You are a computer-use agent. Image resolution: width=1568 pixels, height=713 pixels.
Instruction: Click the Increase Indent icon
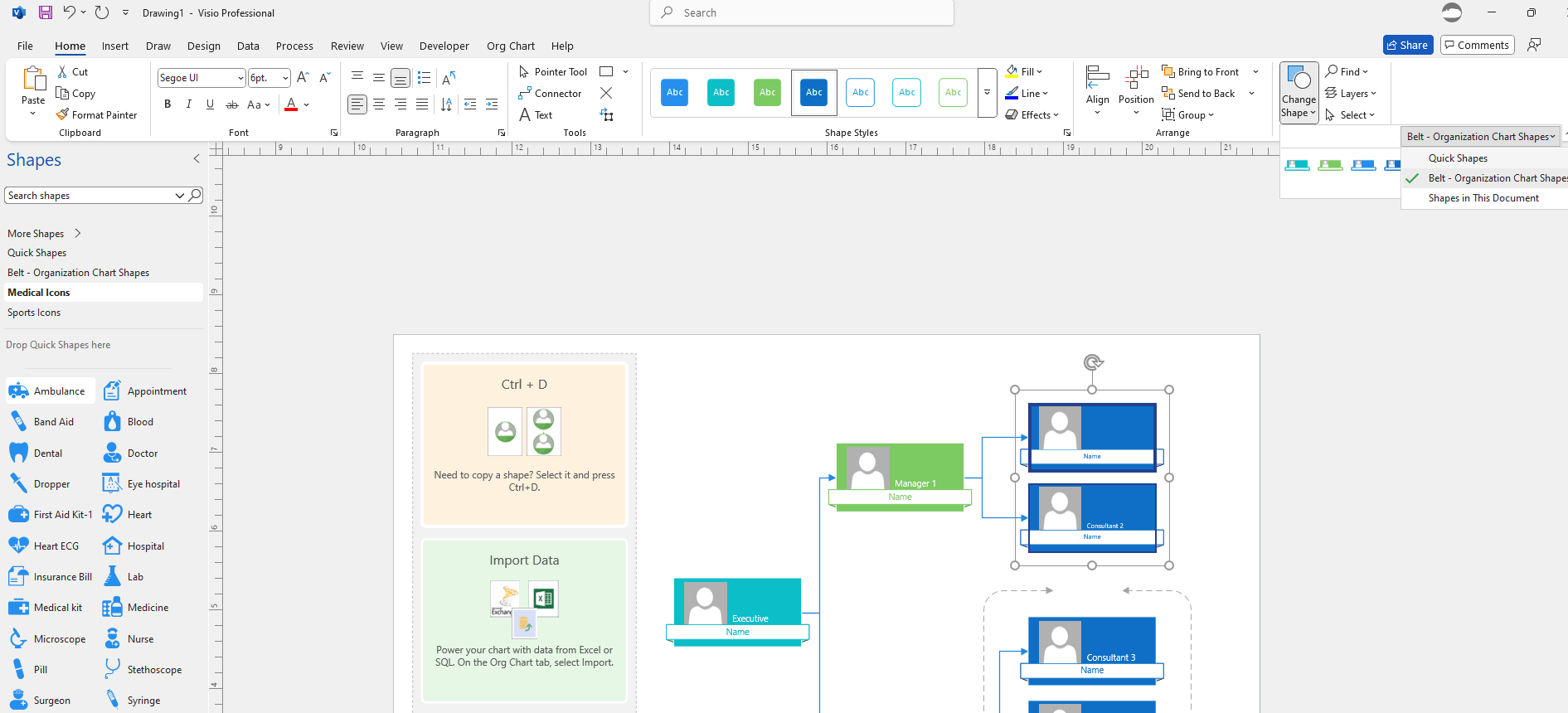click(x=492, y=104)
